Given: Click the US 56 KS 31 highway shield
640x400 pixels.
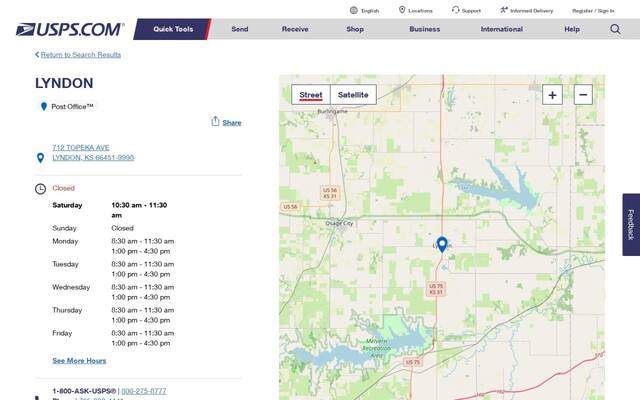Looking at the screenshot, I should pyautogui.click(x=330, y=193).
